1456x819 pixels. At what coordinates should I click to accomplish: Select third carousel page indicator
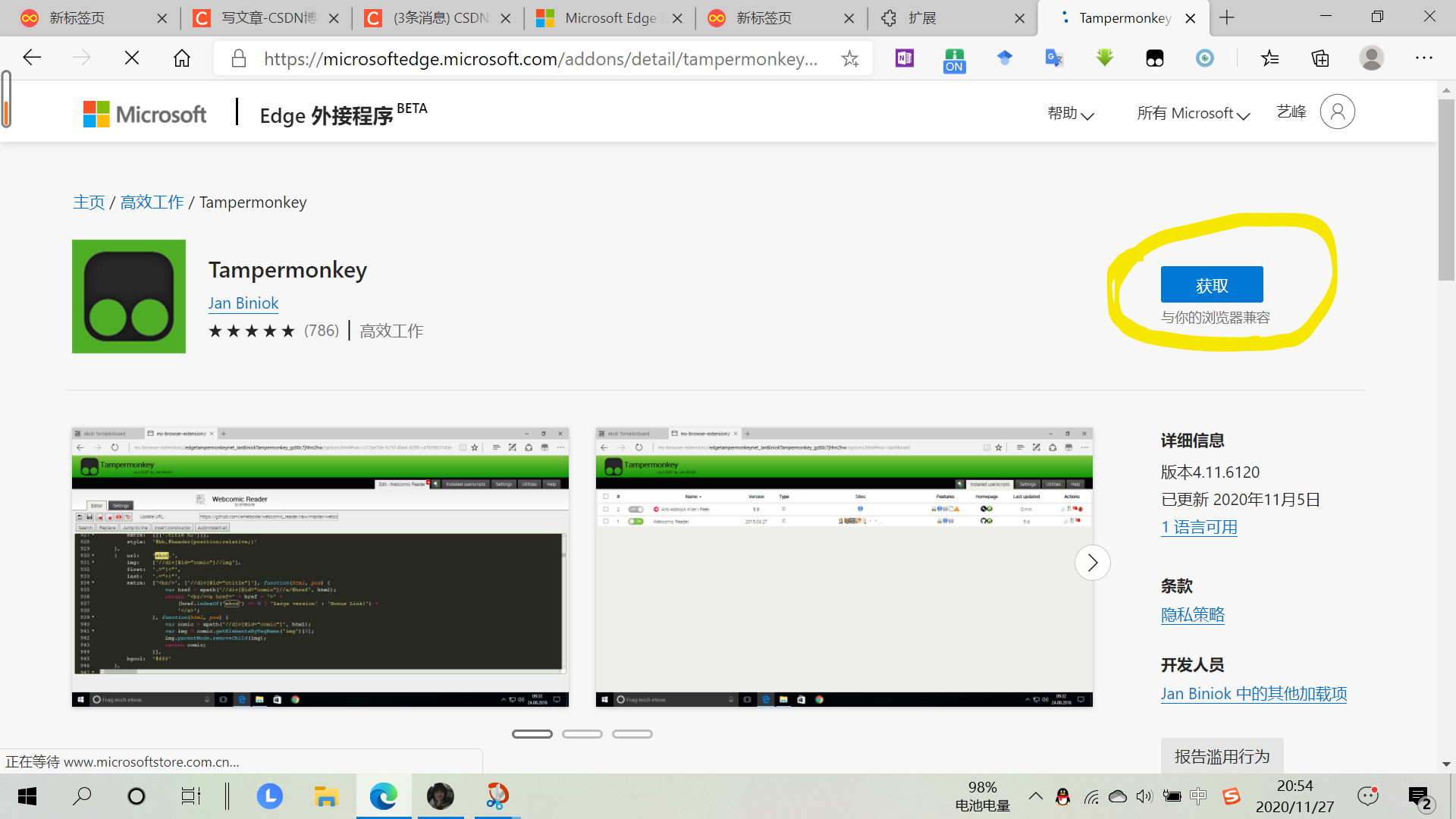pos(632,734)
